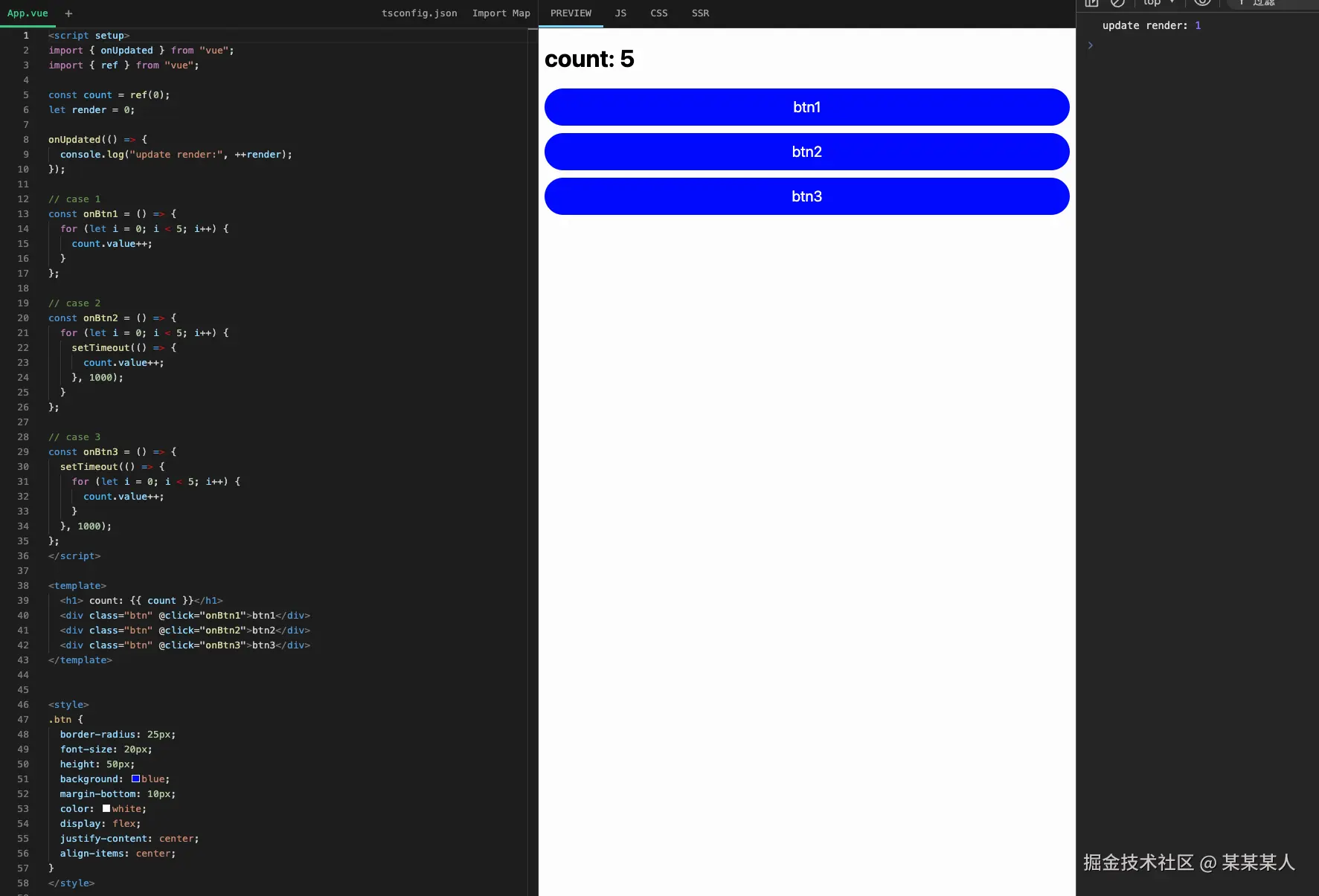This screenshot has height=896, width=1319.
Task: Click the '<h1> count: {{ count }}' line
Action: point(141,600)
